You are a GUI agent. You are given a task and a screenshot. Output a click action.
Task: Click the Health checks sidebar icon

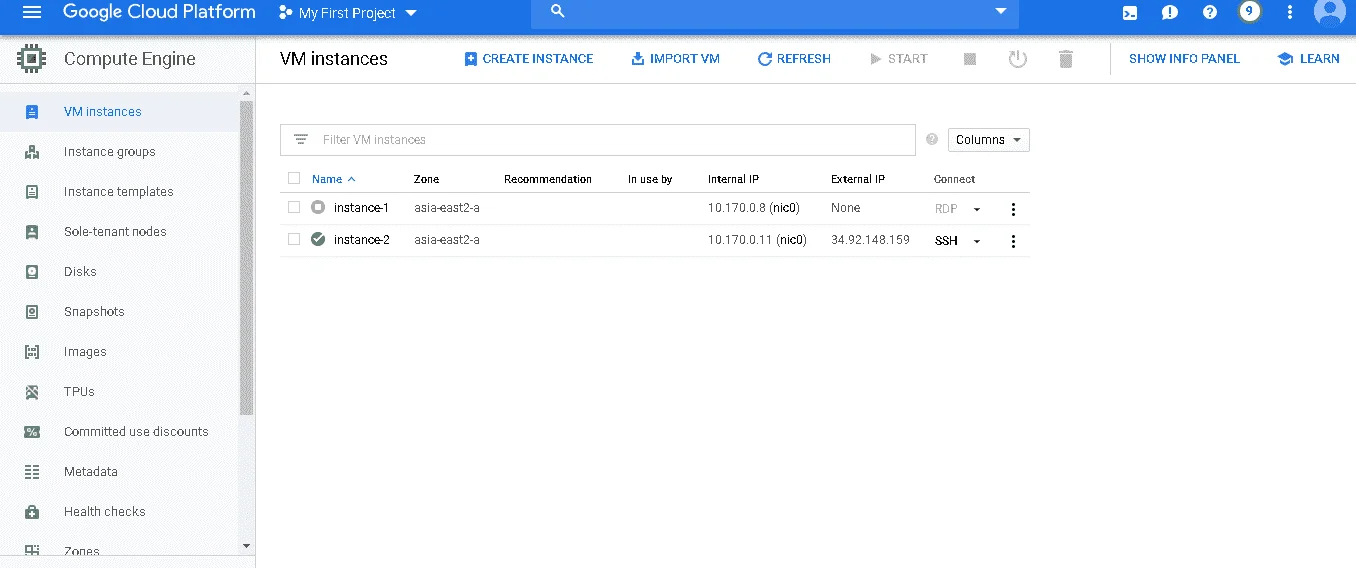pyautogui.click(x=32, y=512)
